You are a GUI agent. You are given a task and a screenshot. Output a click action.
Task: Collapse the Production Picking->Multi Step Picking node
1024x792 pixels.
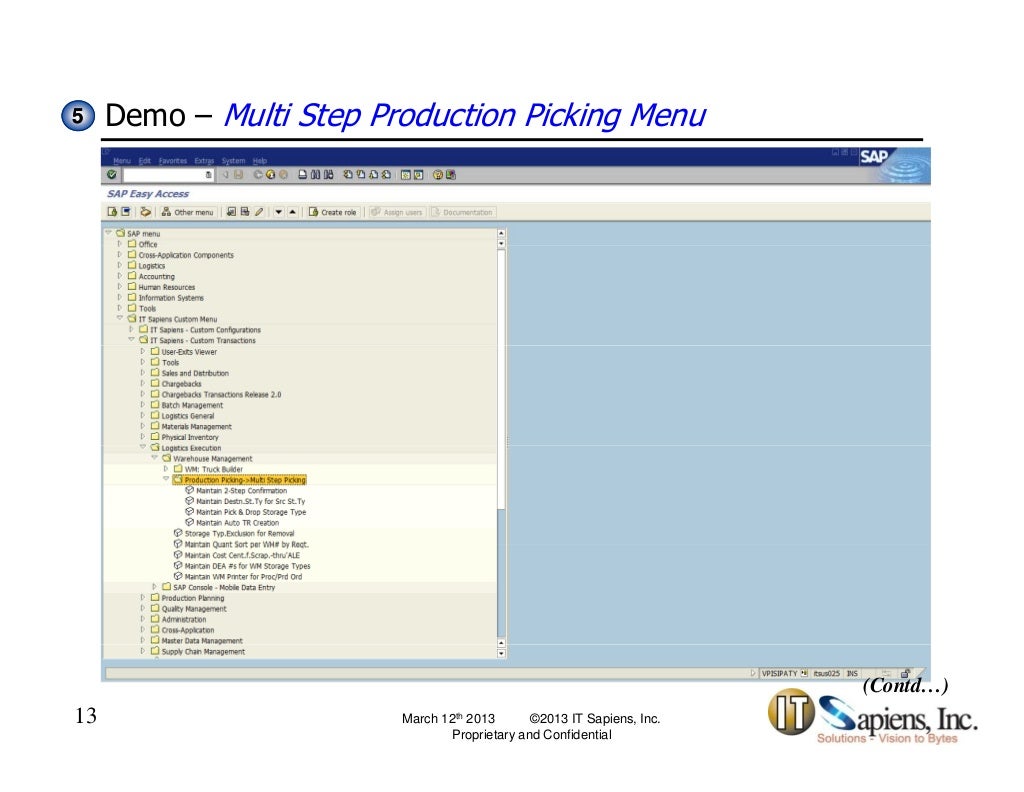(x=166, y=479)
